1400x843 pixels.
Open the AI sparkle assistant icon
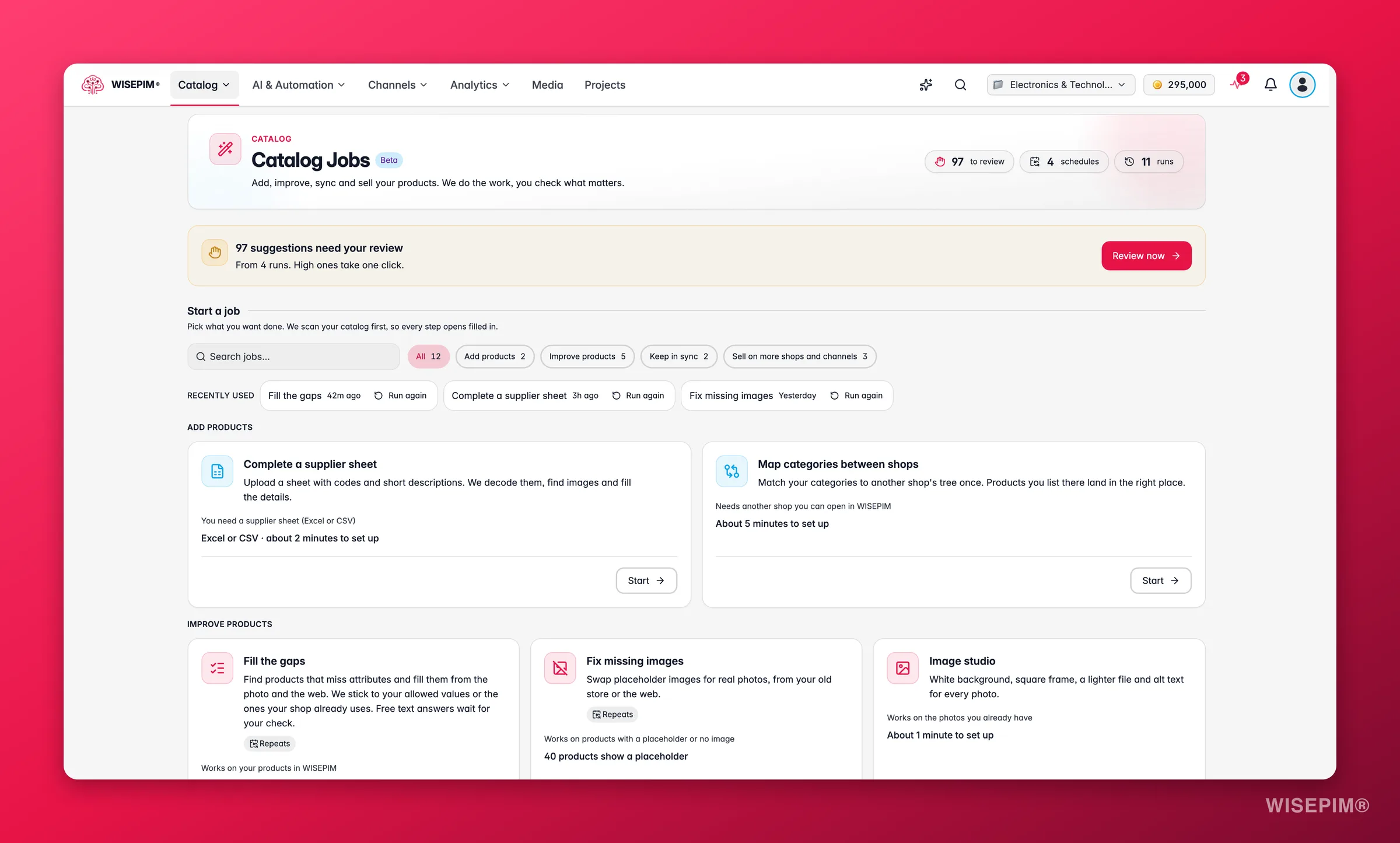click(x=926, y=85)
